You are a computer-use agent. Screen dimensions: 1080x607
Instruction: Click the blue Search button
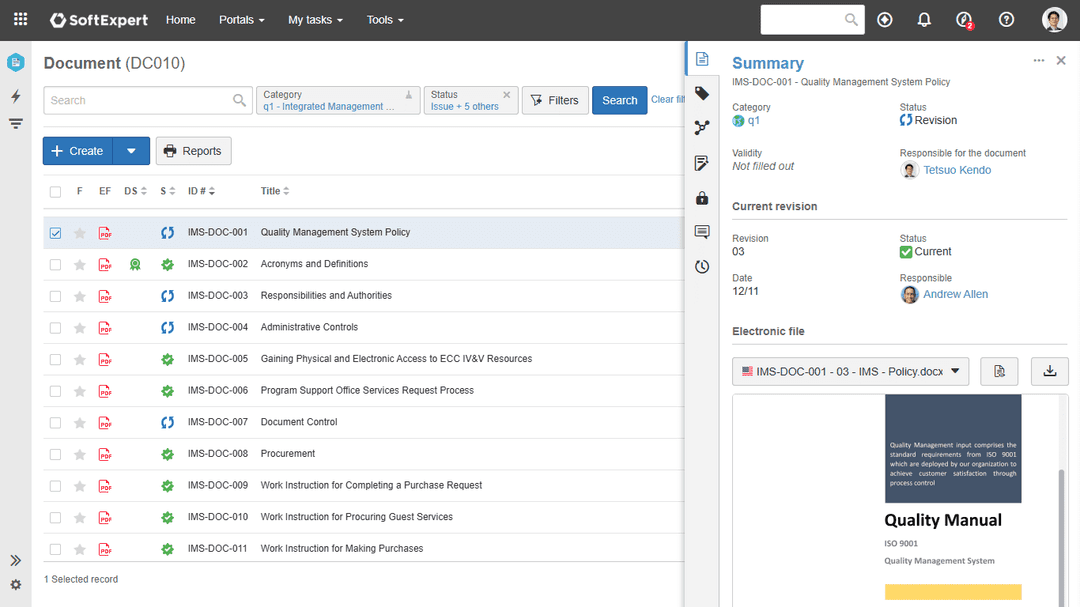click(x=619, y=100)
